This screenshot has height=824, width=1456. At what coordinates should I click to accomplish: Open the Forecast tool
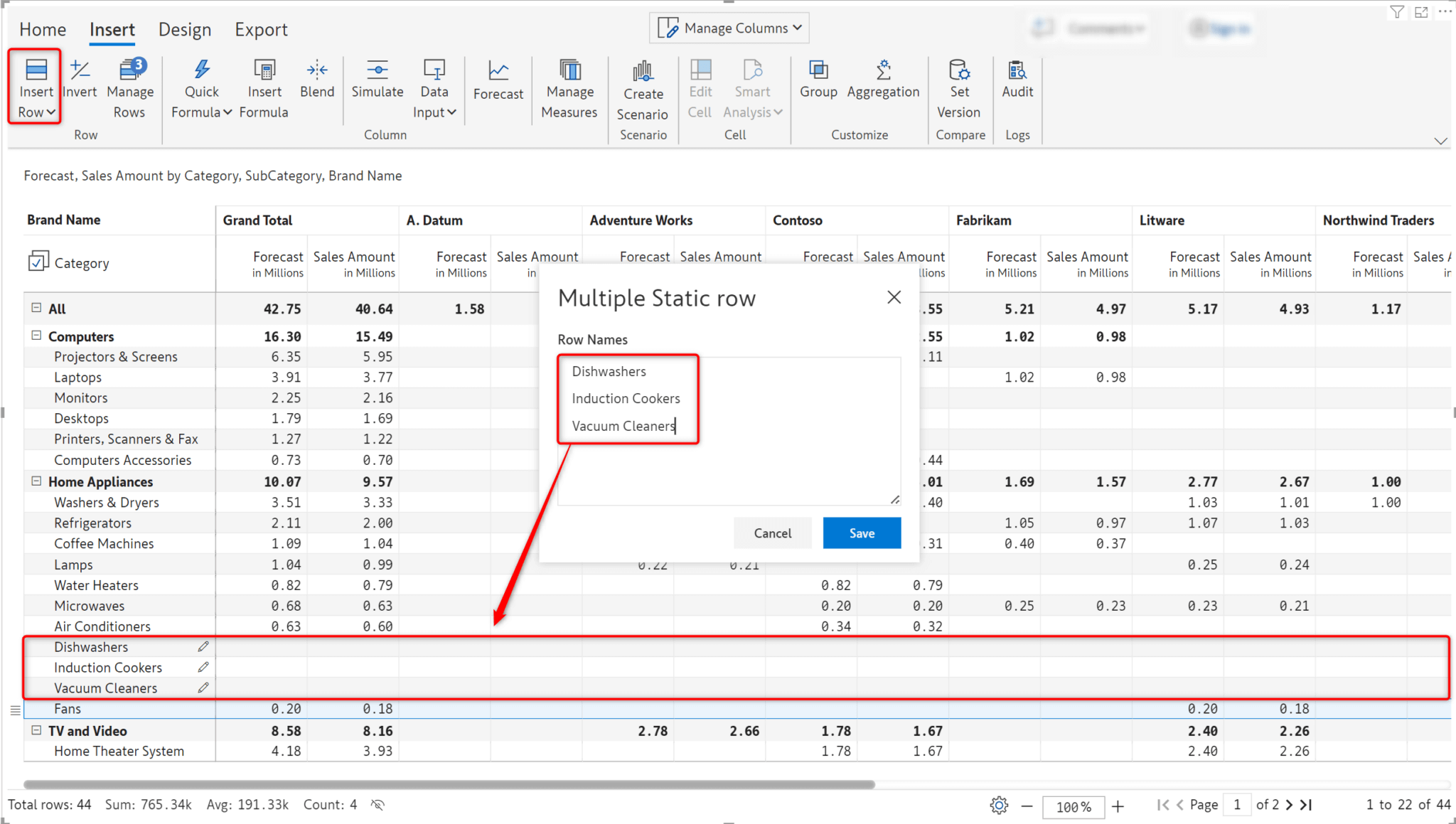tap(498, 82)
